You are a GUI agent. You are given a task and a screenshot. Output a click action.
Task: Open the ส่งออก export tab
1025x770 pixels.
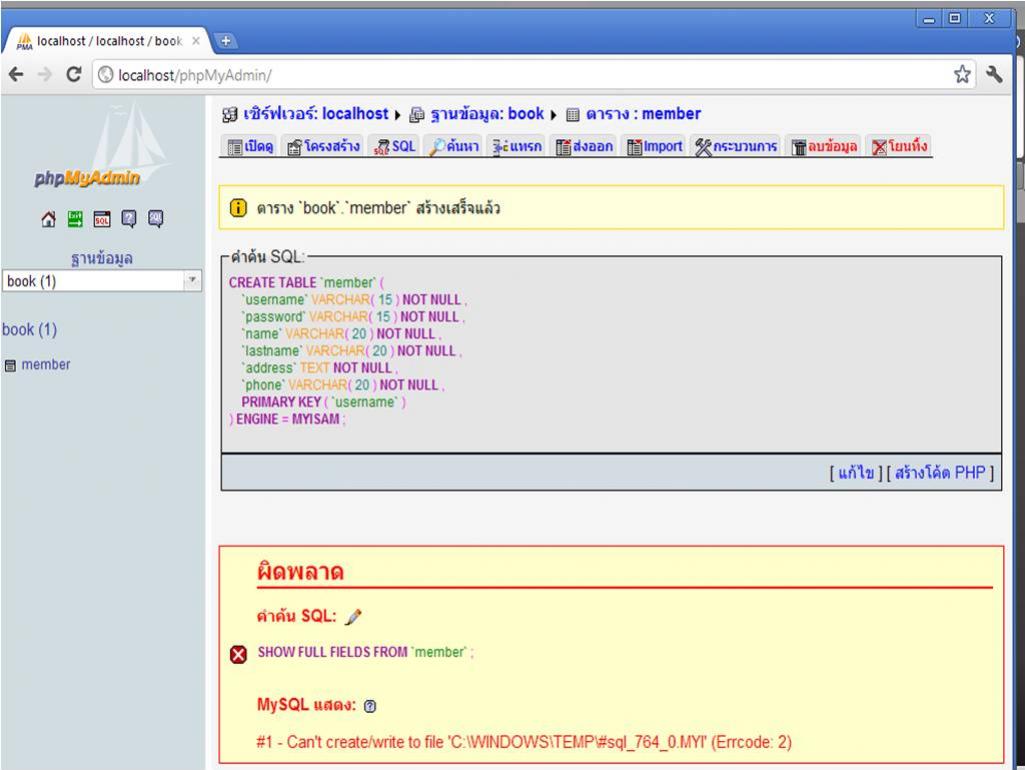tap(584, 146)
